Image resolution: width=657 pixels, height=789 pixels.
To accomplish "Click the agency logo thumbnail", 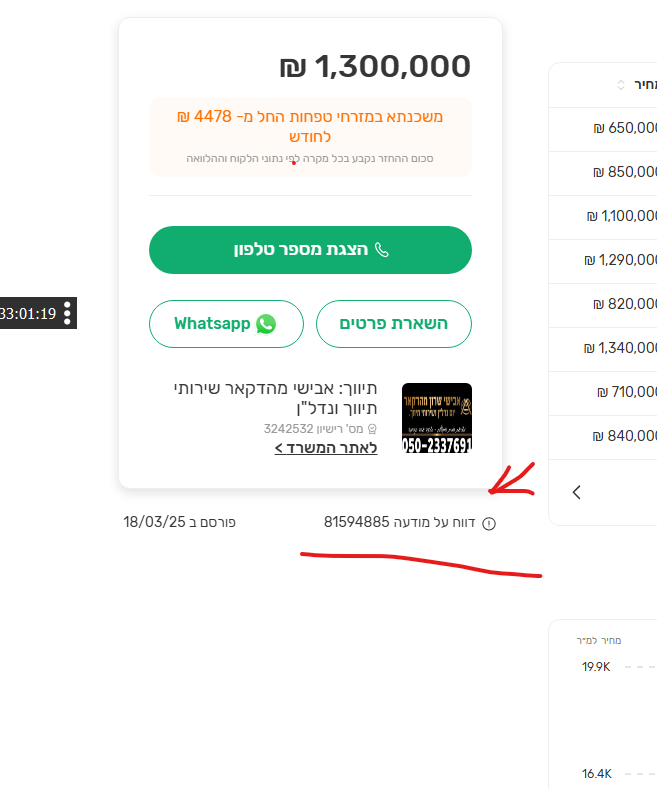I will tap(437, 419).
